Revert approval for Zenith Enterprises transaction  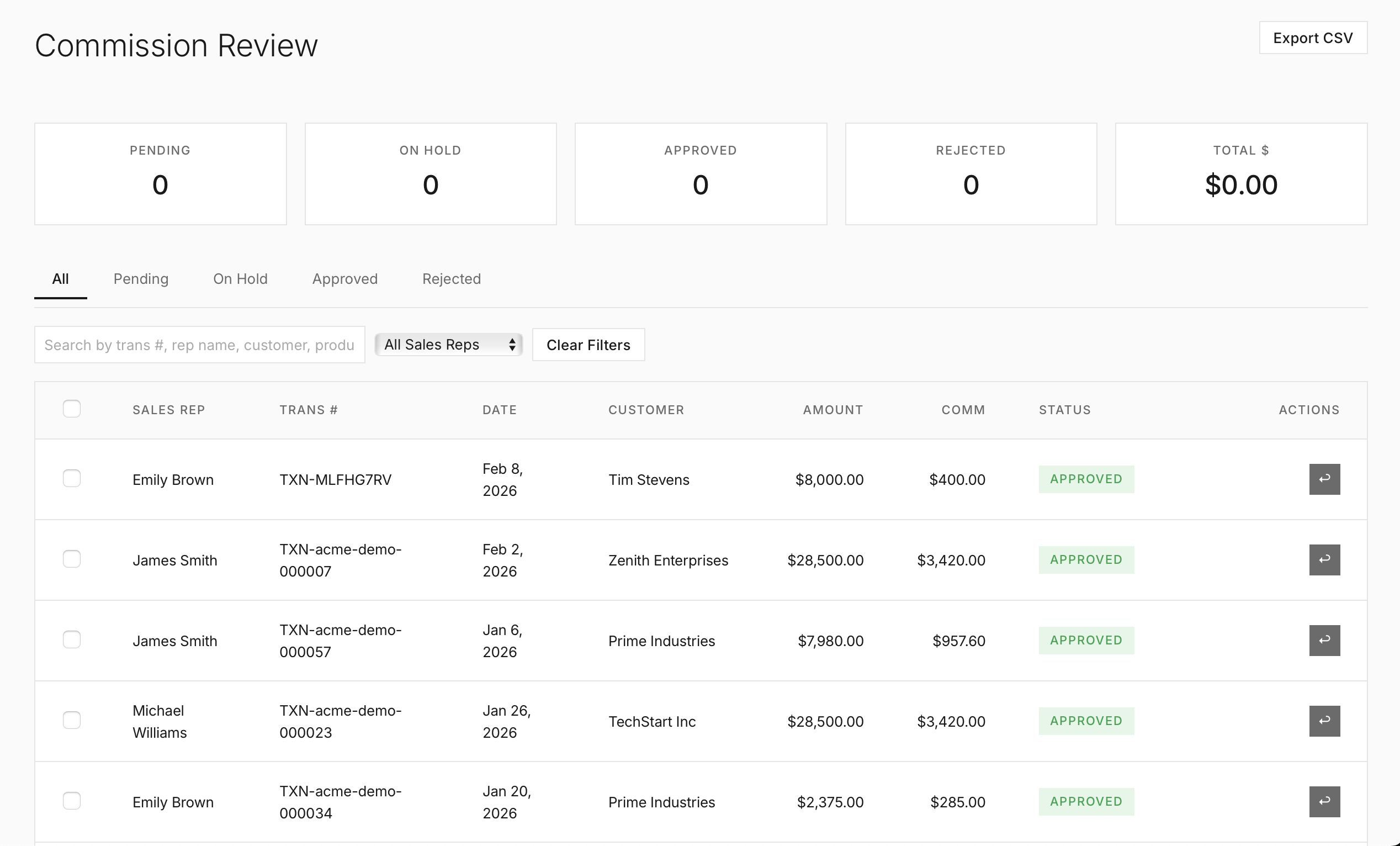pos(1324,559)
